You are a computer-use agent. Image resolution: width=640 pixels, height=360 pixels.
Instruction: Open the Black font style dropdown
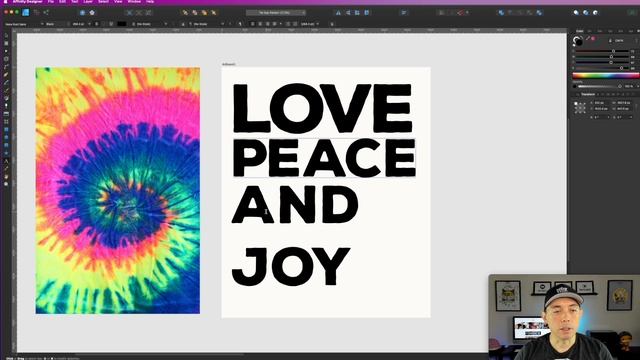click(x=56, y=24)
